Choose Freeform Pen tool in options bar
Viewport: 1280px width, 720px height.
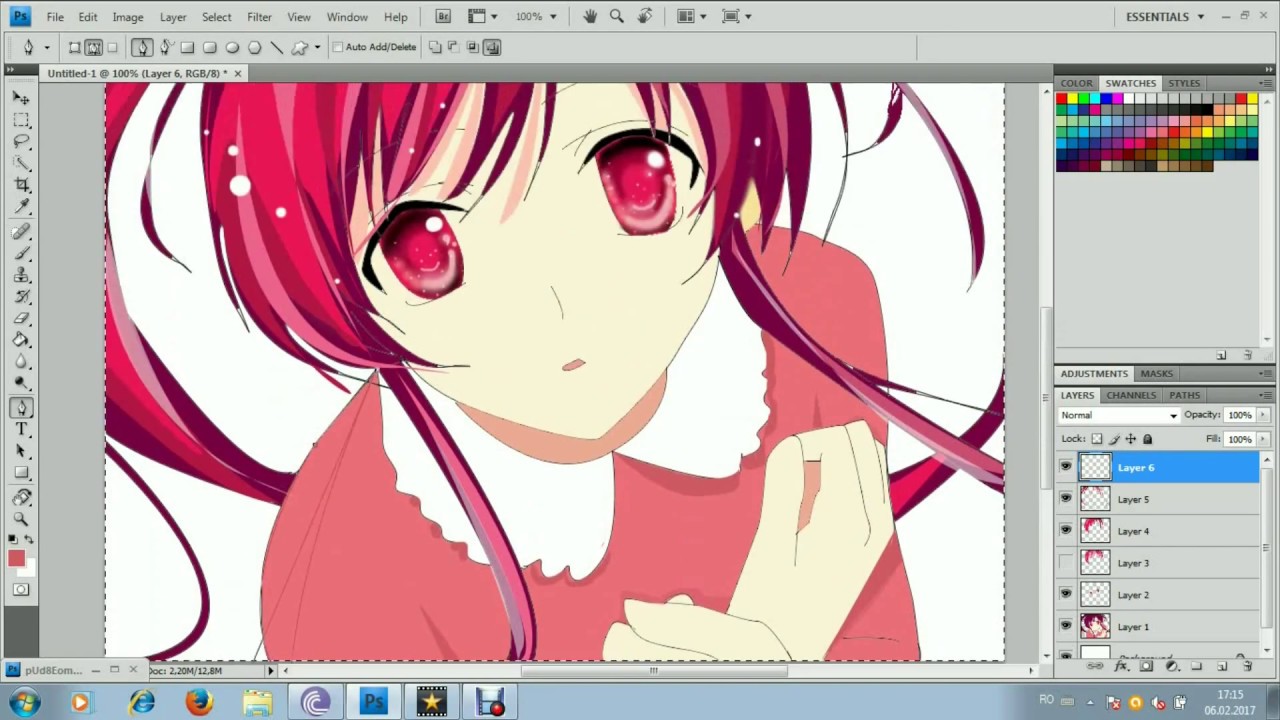coord(165,47)
